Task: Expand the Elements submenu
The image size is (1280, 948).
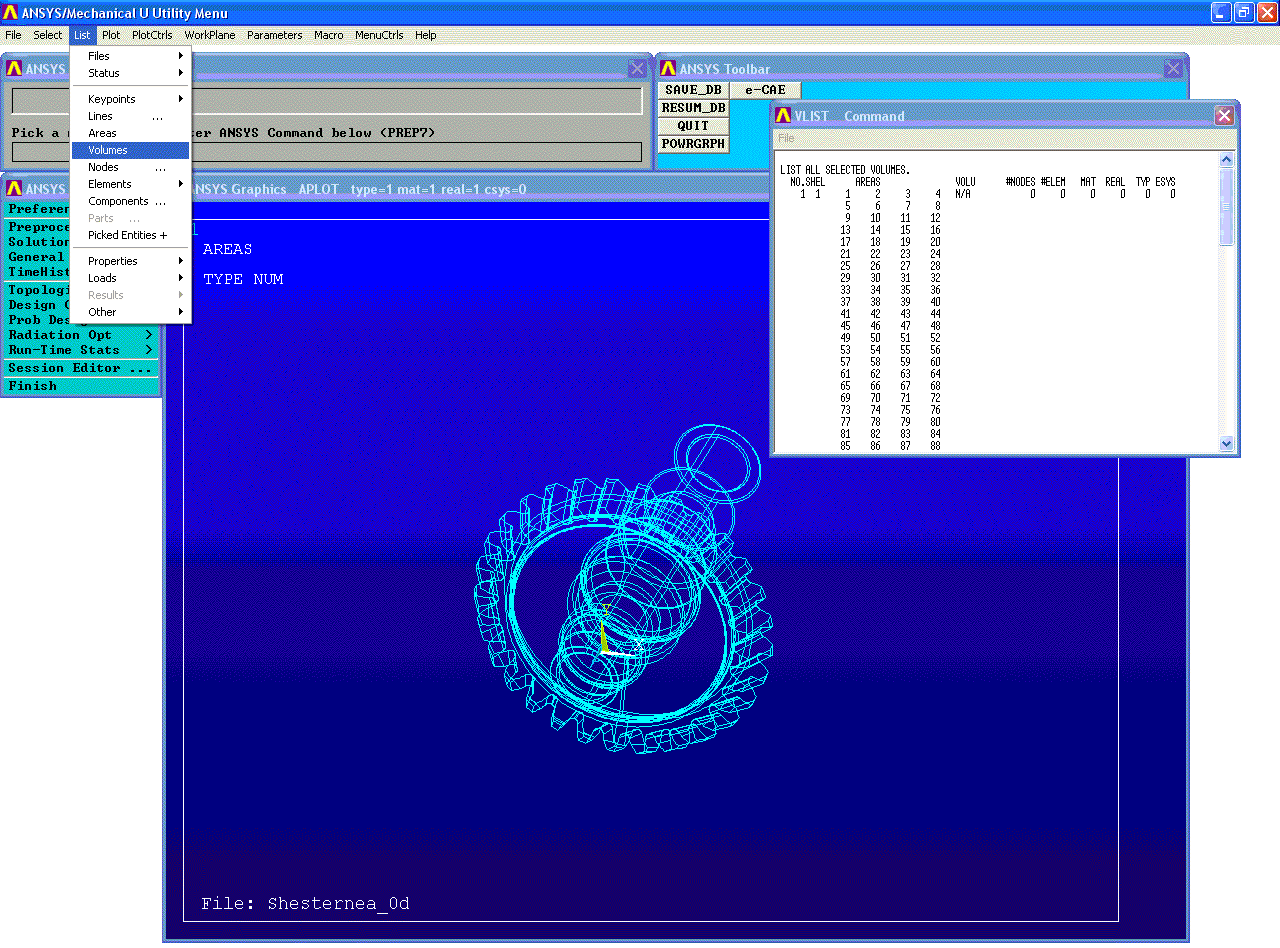Action: pyautogui.click(x=130, y=184)
